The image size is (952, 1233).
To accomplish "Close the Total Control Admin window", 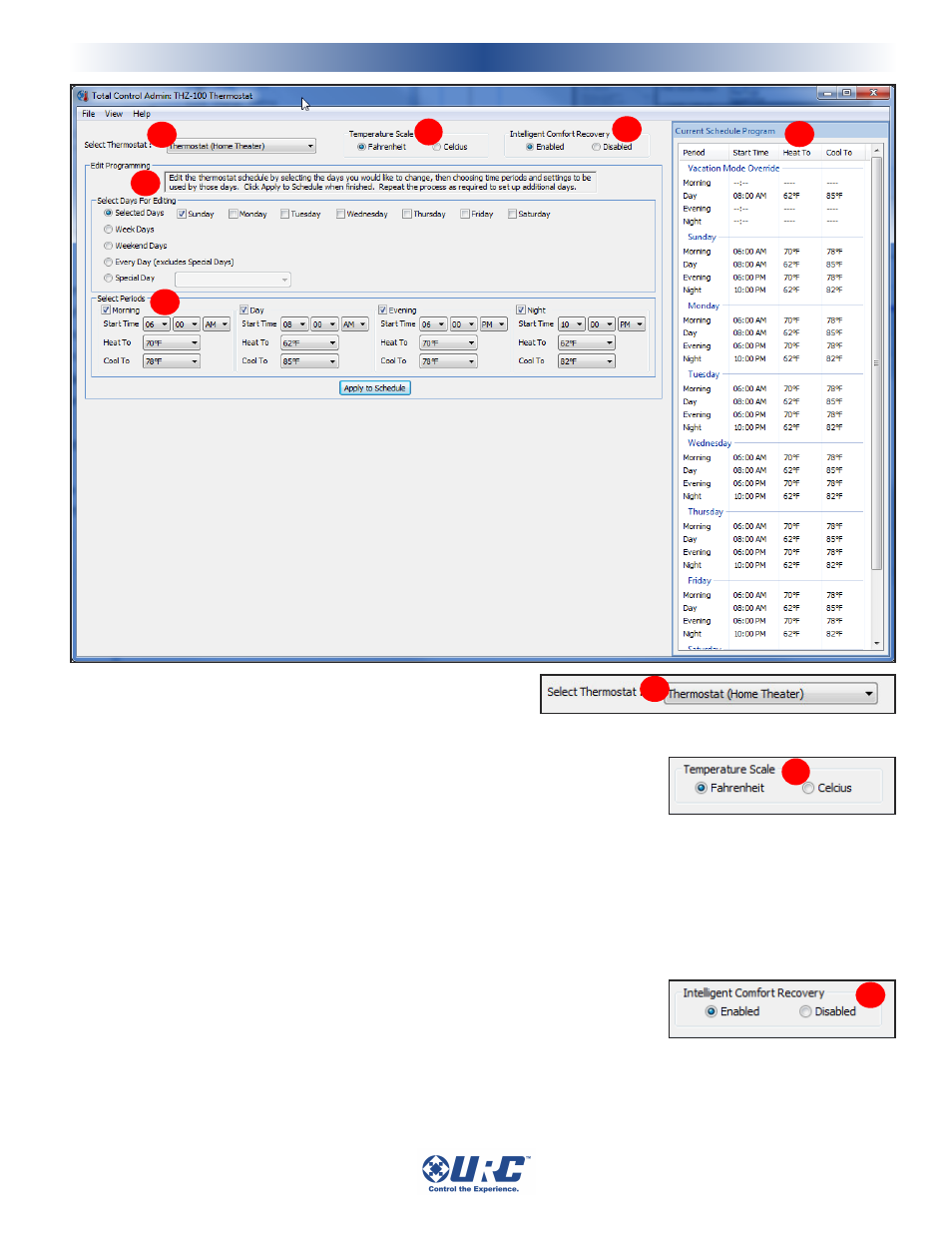I will tap(872, 93).
